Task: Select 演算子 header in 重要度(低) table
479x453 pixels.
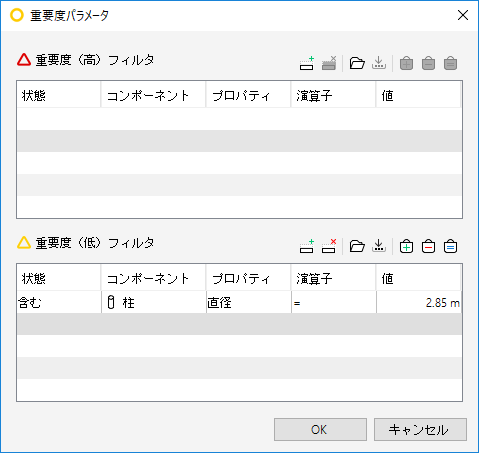Action: click(x=333, y=278)
